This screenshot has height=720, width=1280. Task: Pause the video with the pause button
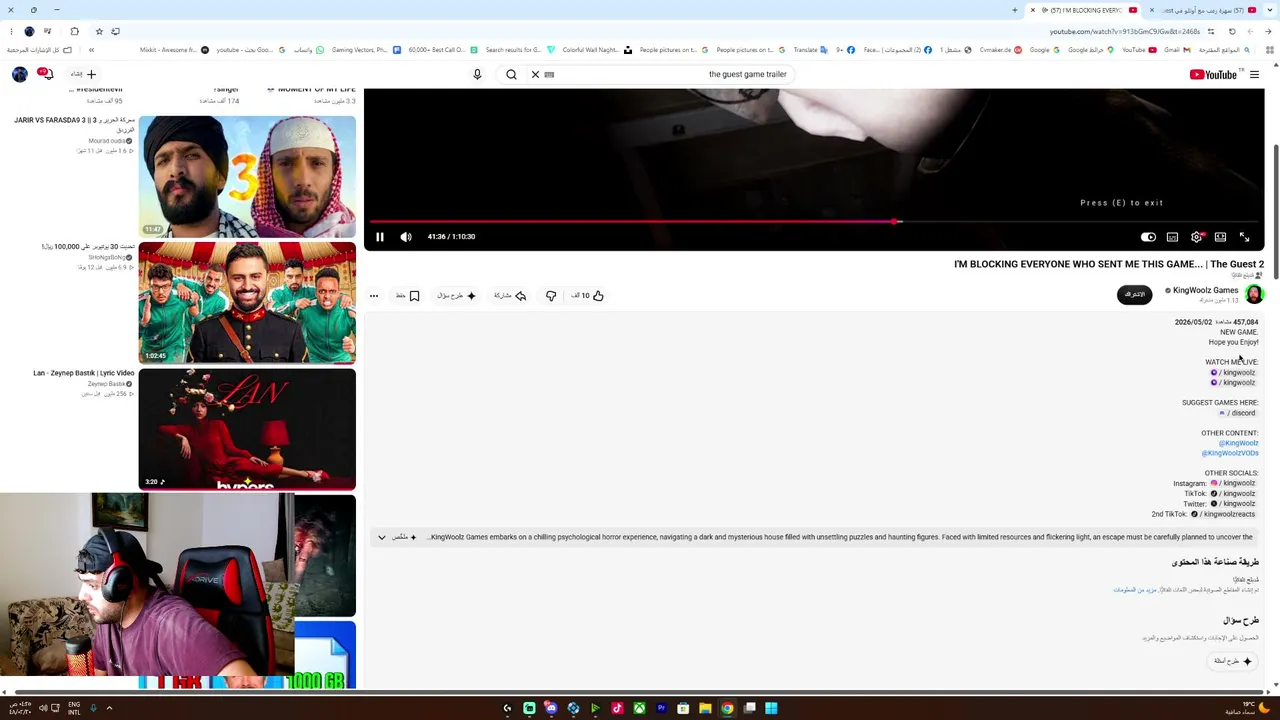[380, 237]
